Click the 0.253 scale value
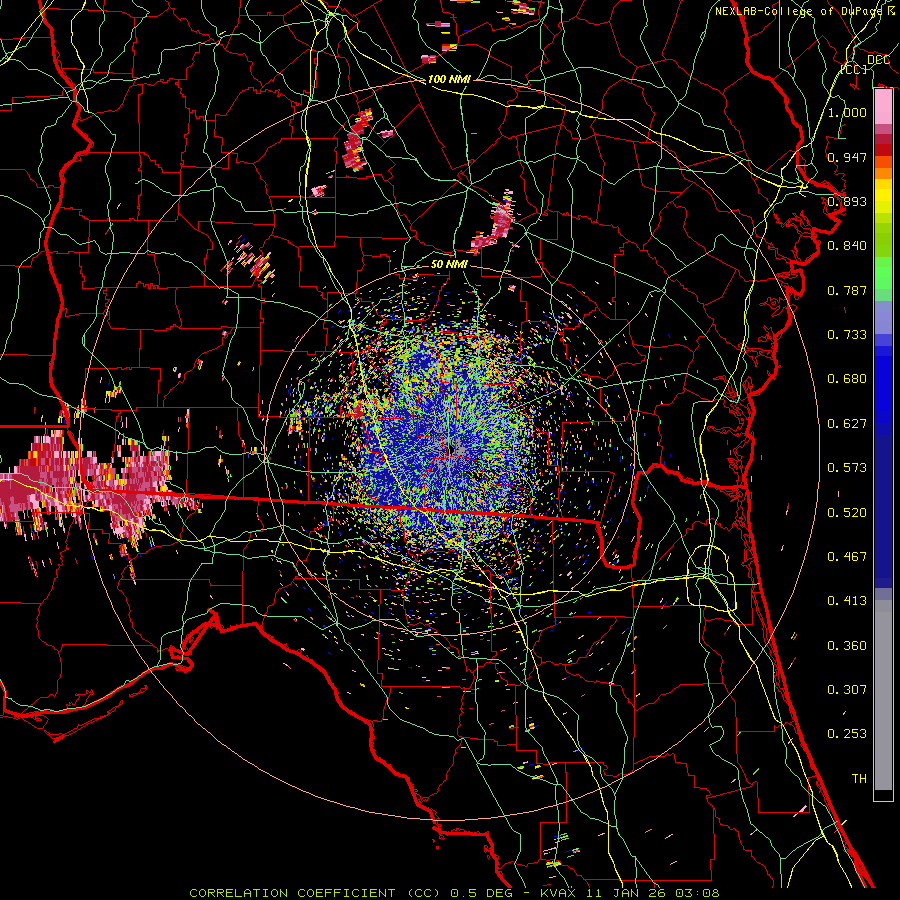The image size is (900, 900). 847,734
